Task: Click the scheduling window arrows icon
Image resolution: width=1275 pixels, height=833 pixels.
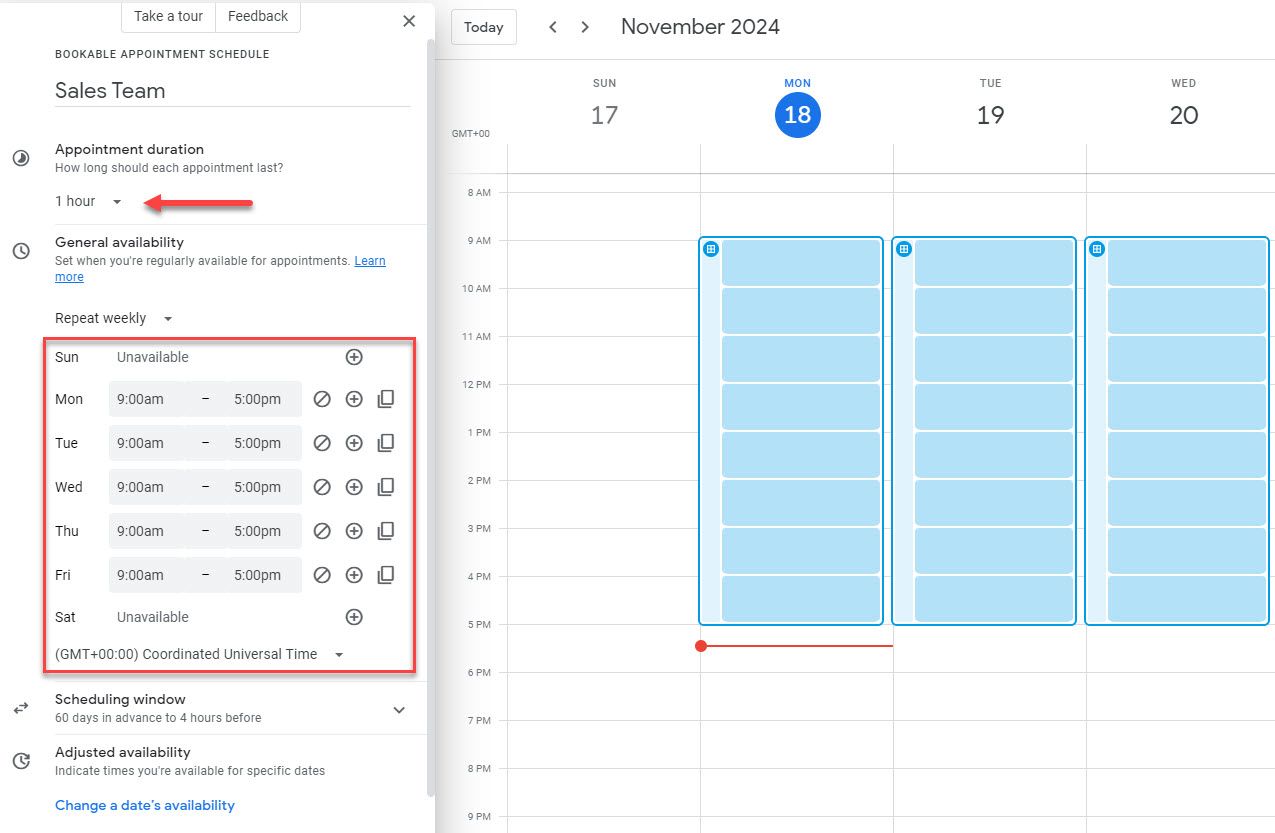Action: [x=21, y=708]
